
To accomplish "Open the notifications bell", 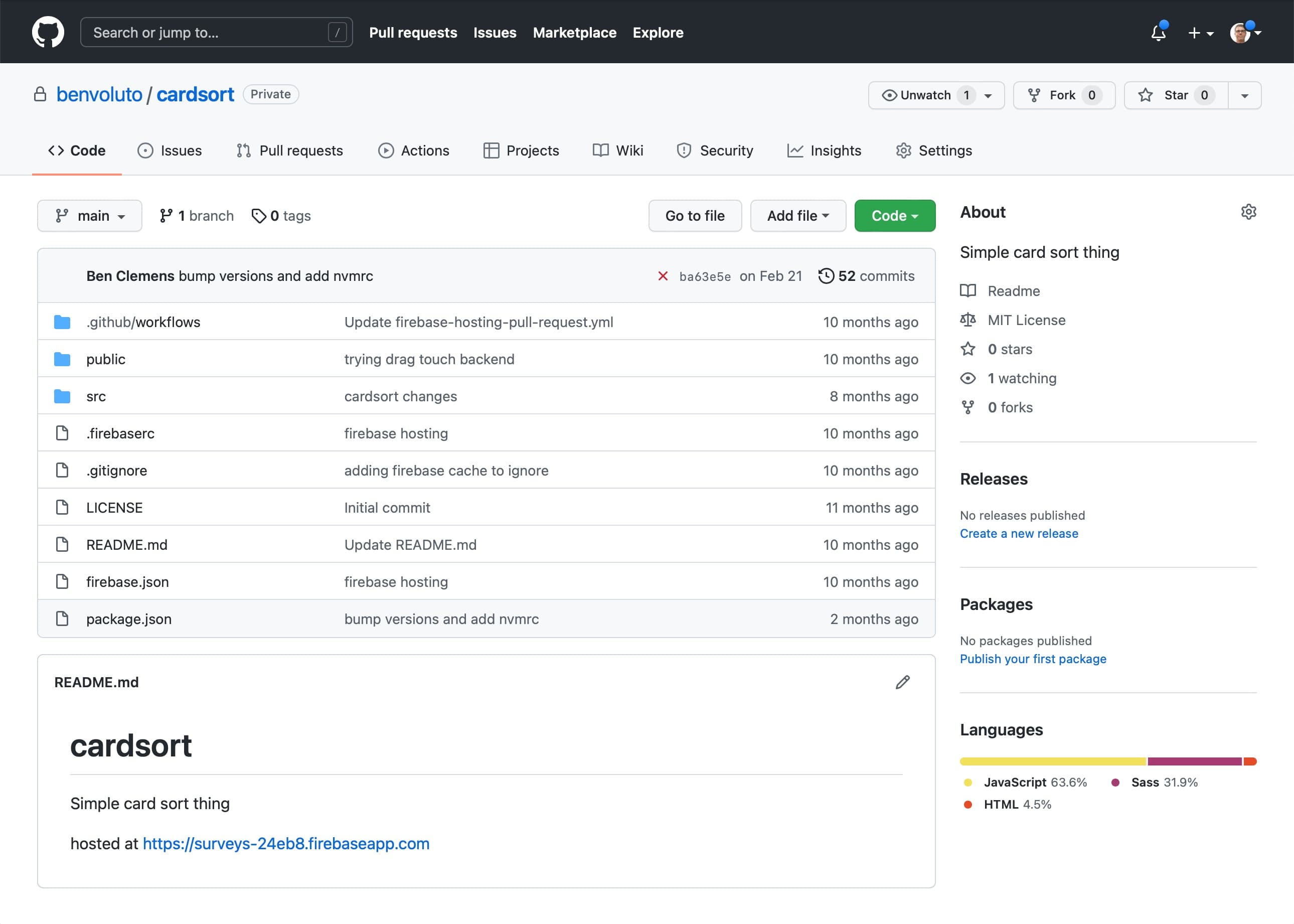I will (x=1159, y=33).
